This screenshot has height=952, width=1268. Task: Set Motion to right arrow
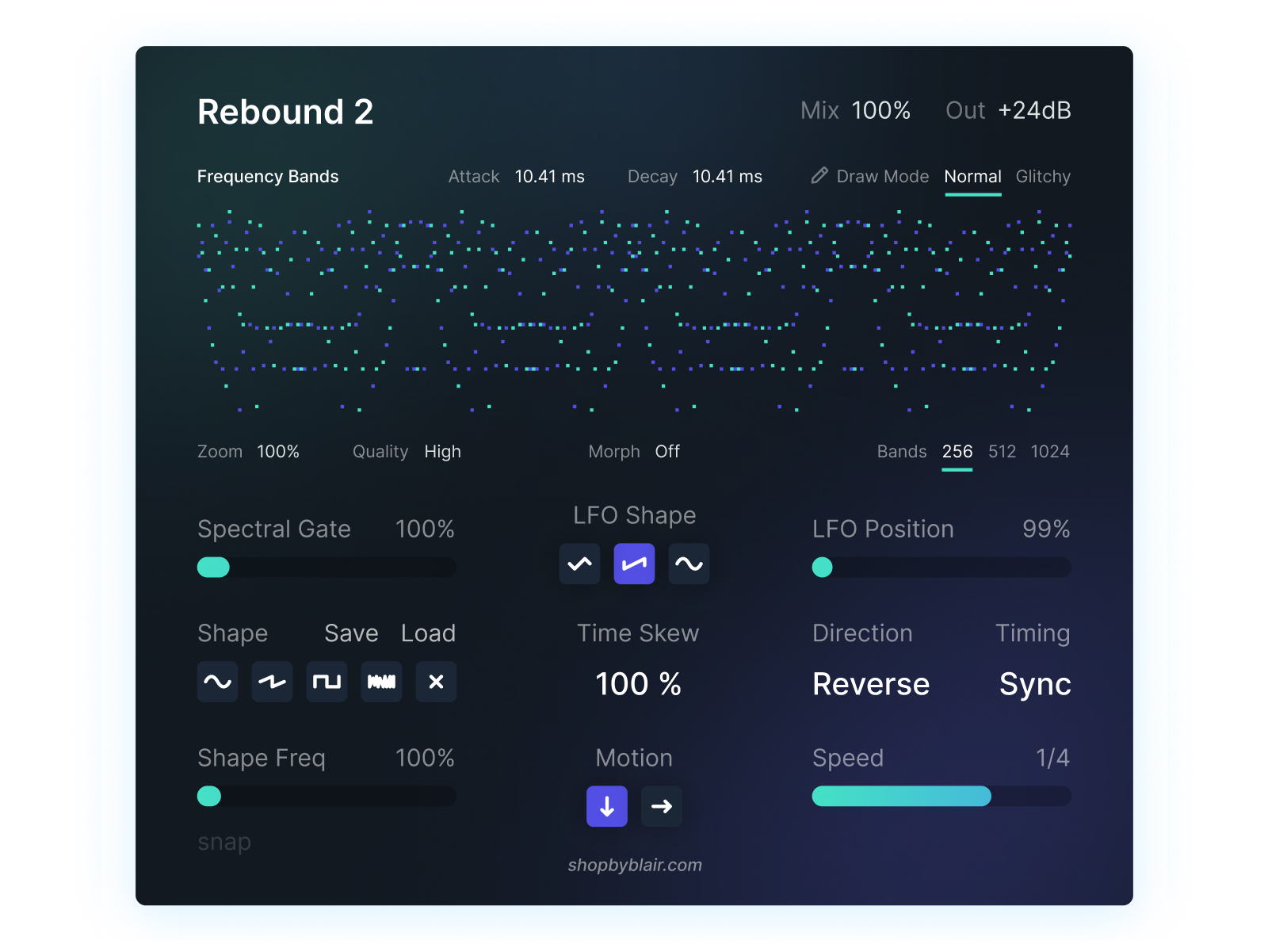tap(662, 806)
